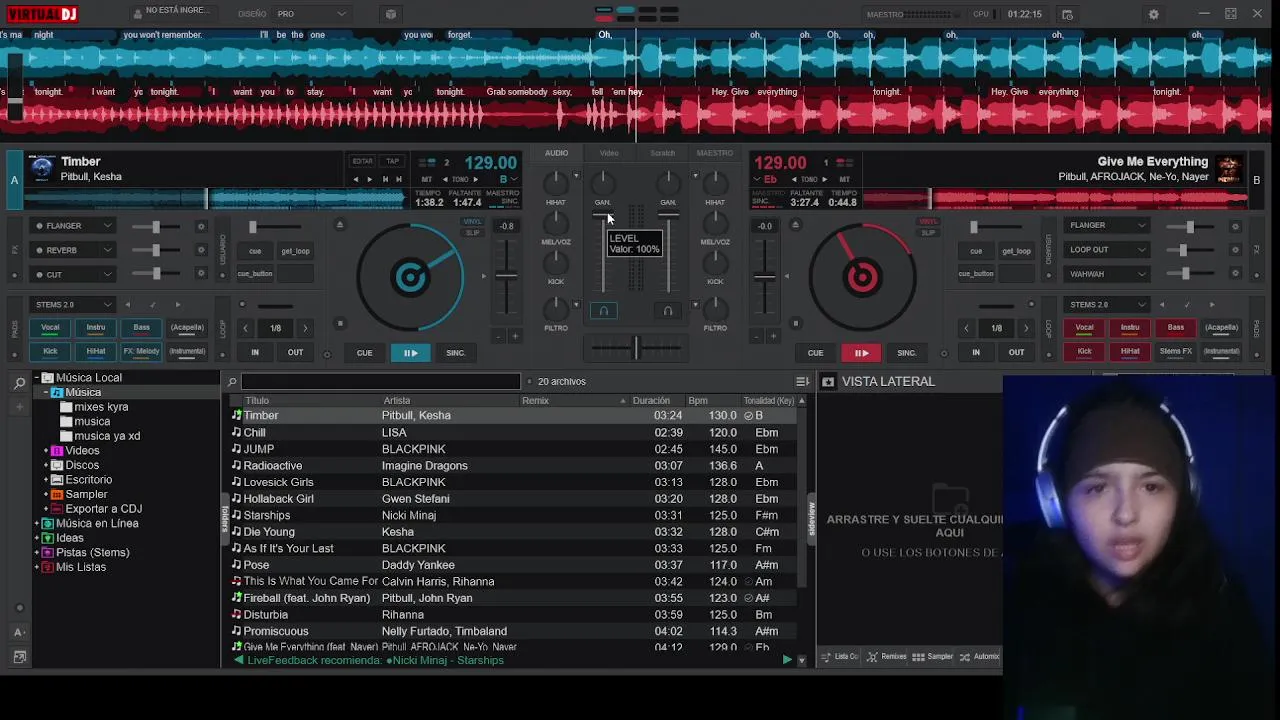Set loop OUT on right deck
This screenshot has height=720, width=1280.
pos(1016,352)
